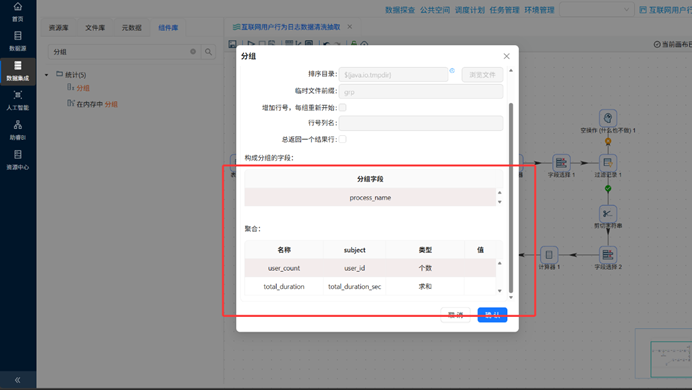Switch to the 文件库 tab
The image size is (692, 390).
pyautogui.click(x=95, y=28)
